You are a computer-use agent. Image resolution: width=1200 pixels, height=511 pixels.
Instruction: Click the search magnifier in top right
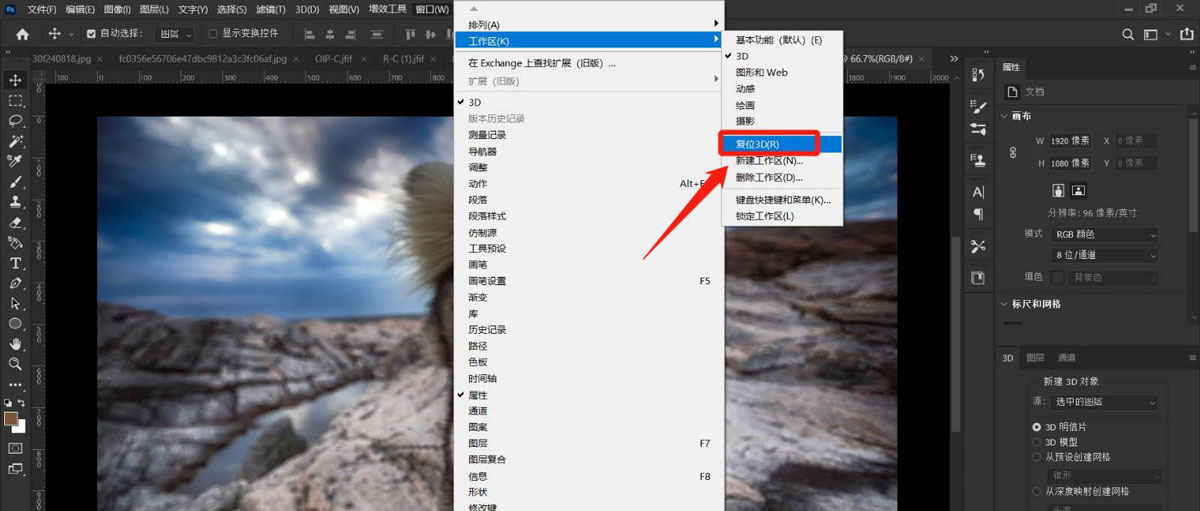[x=1128, y=34]
